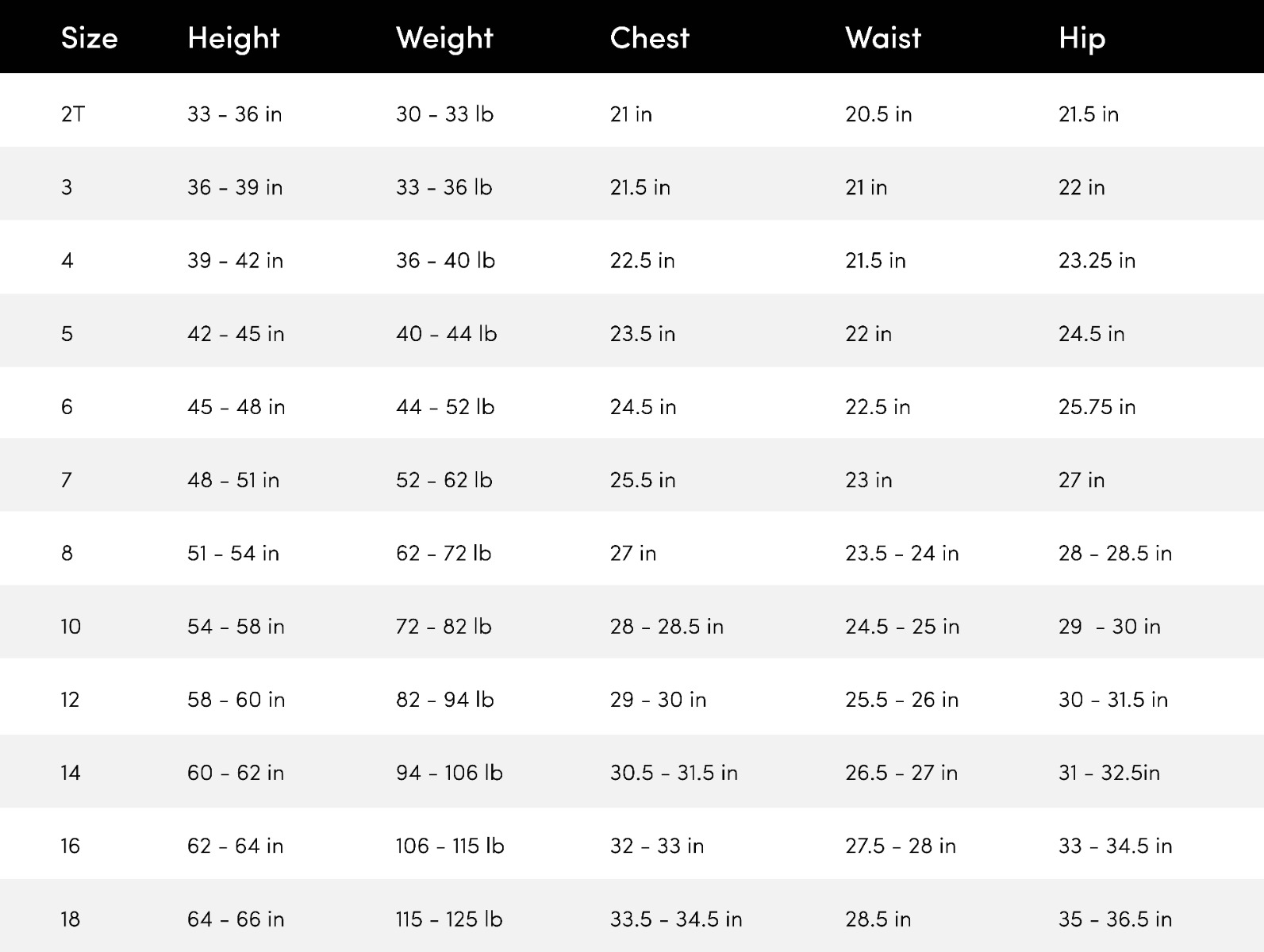
Task: Click the Hip column header
Action: coord(1082,38)
